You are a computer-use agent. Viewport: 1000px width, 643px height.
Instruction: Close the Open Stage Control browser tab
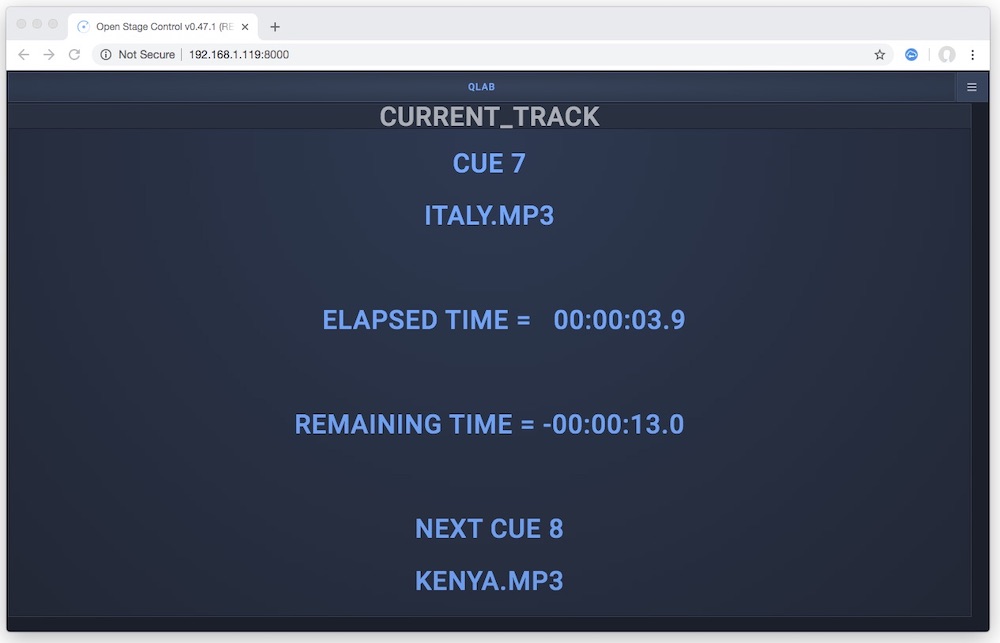pos(245,27)
